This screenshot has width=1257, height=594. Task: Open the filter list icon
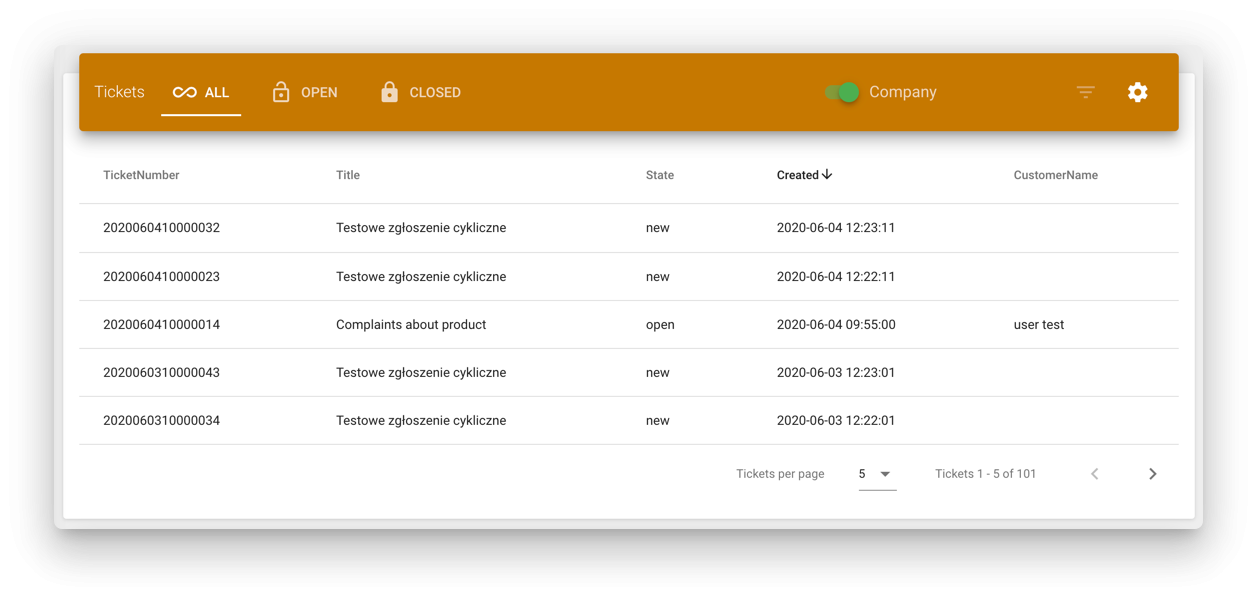point(1085,92)
